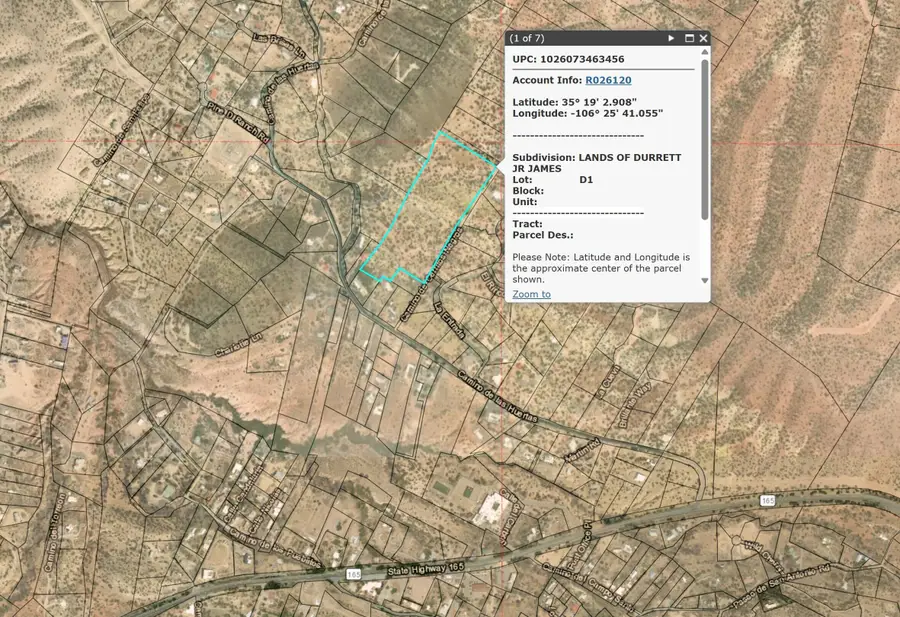Show next feature with popup arrow
900x617 pixels.
click(x=672, y=38)
